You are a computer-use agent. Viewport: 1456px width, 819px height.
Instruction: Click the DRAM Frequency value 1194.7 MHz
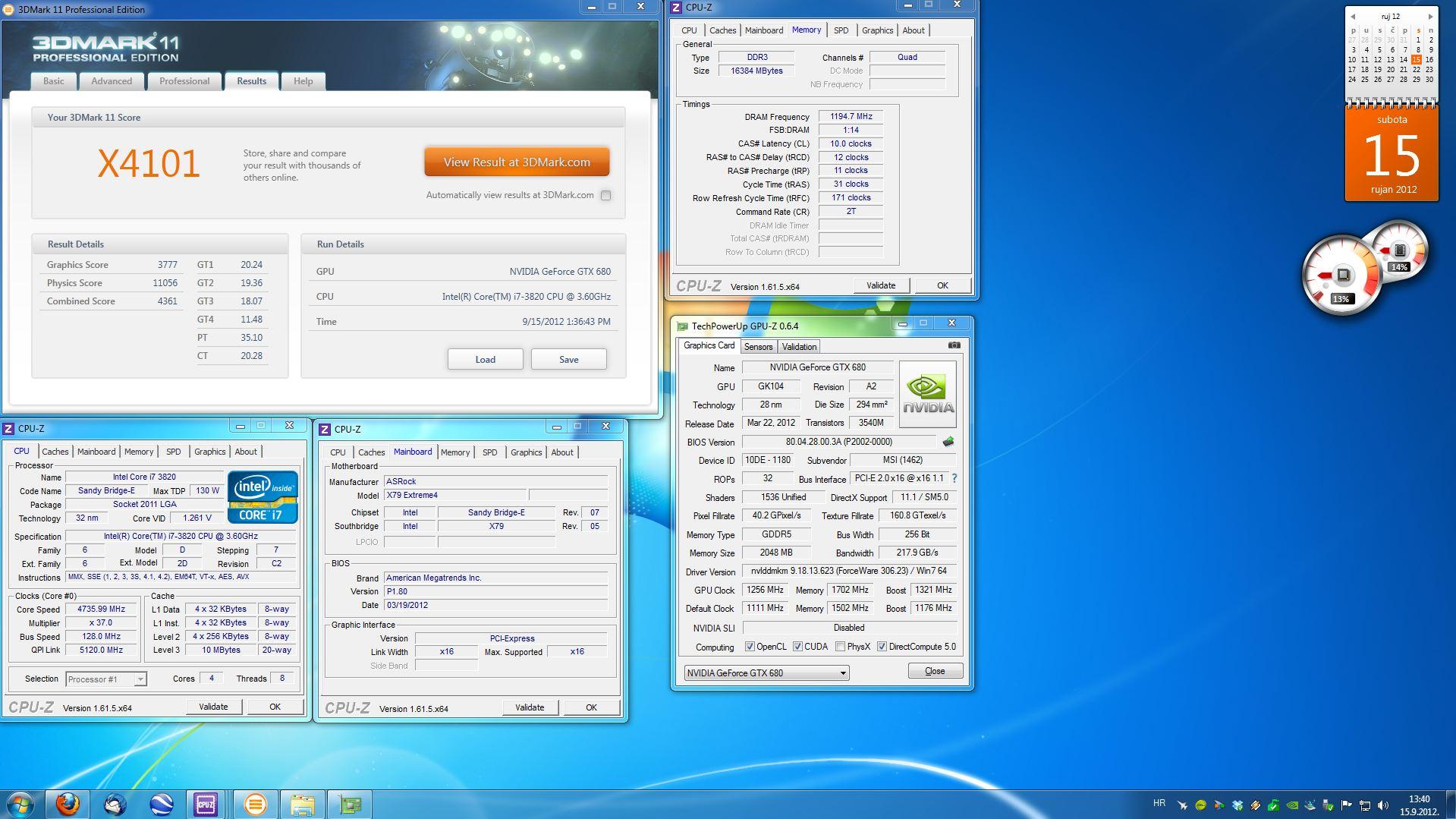click(x=851, y=117)
